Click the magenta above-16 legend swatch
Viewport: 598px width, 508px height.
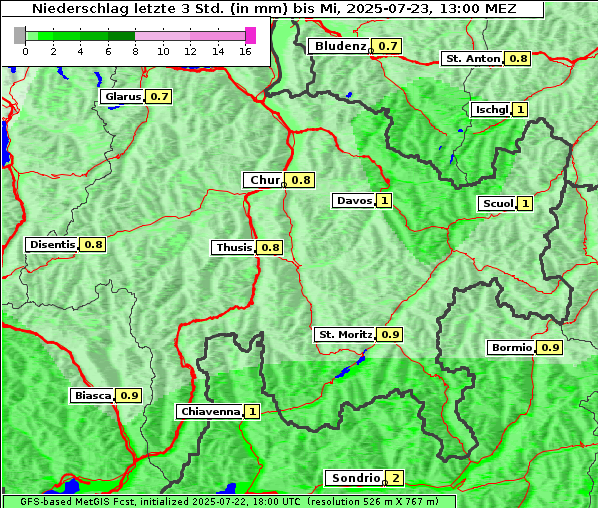coord(251,35)
